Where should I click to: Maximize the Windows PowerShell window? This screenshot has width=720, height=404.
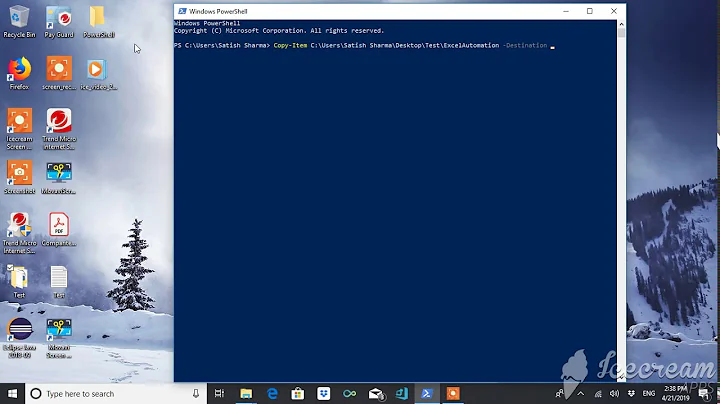click(589, 11)
